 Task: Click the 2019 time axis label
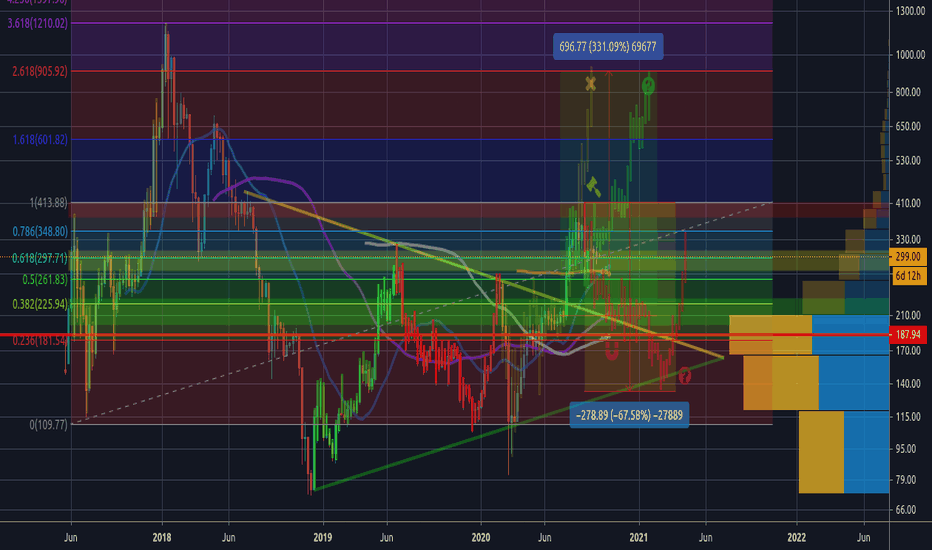click(323, 538)
